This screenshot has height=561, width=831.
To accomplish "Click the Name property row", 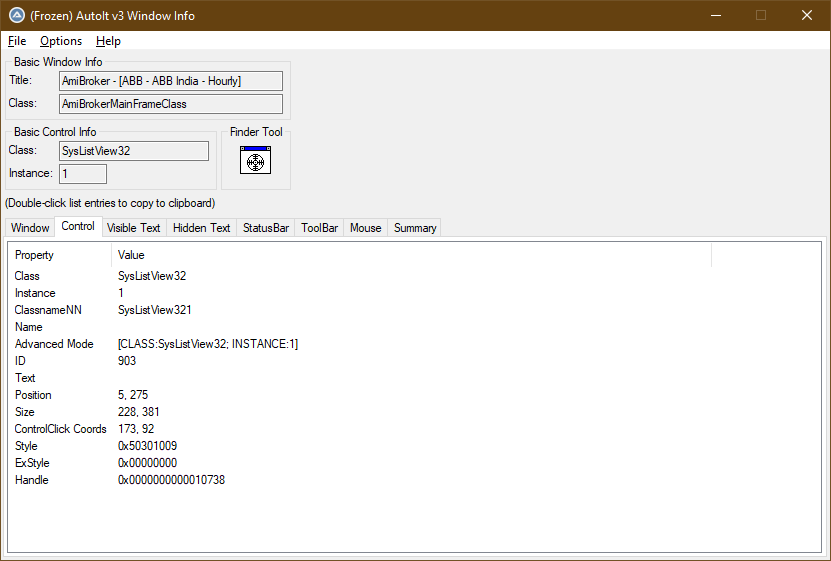I will point(29,327).
